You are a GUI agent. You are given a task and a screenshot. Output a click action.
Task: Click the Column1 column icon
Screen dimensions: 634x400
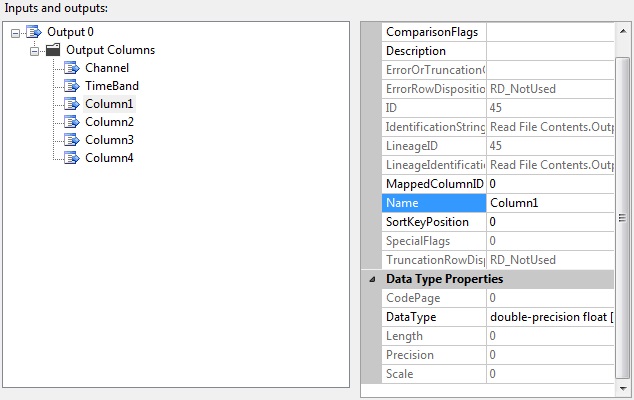pyautogui.click(x=71, y=104)
